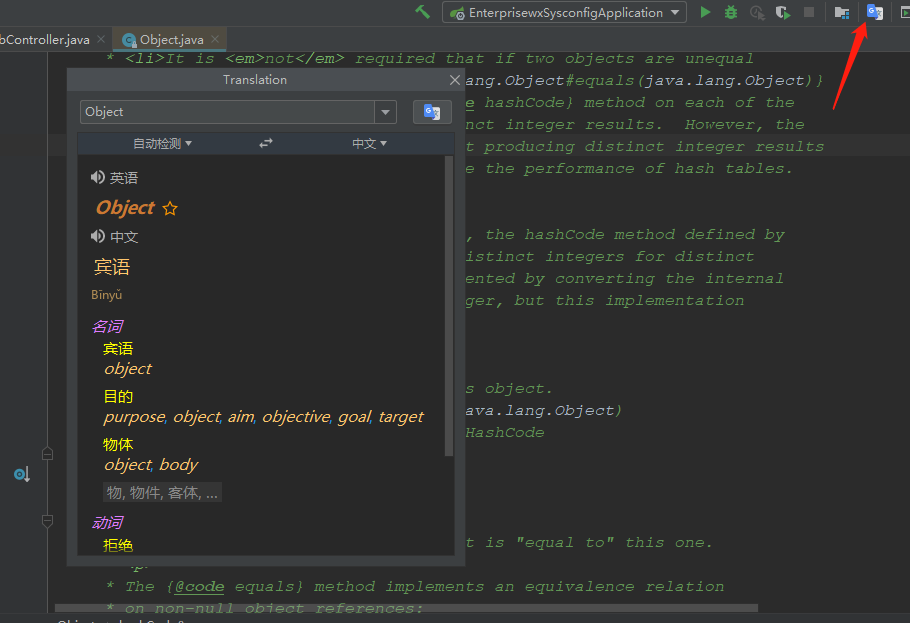The height and width of the screenshot is (623, 910).
Task: Open the EnterprisewxSysconfigApplication run configuration dropdown
Action: [564, 12]
